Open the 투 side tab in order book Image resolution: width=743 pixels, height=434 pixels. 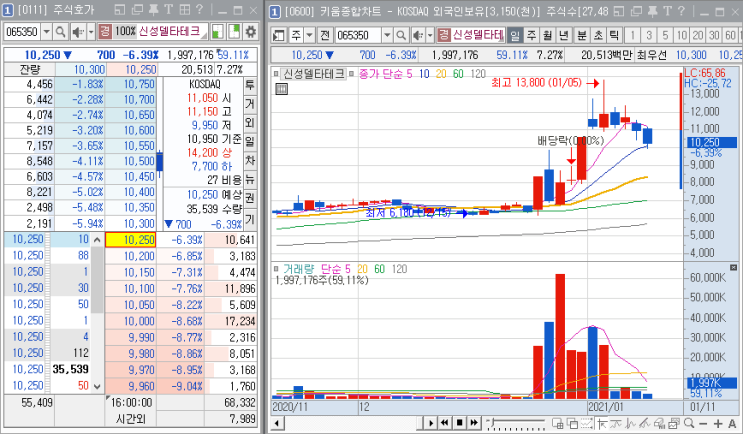pyautogui.click(x=250, y=85)
